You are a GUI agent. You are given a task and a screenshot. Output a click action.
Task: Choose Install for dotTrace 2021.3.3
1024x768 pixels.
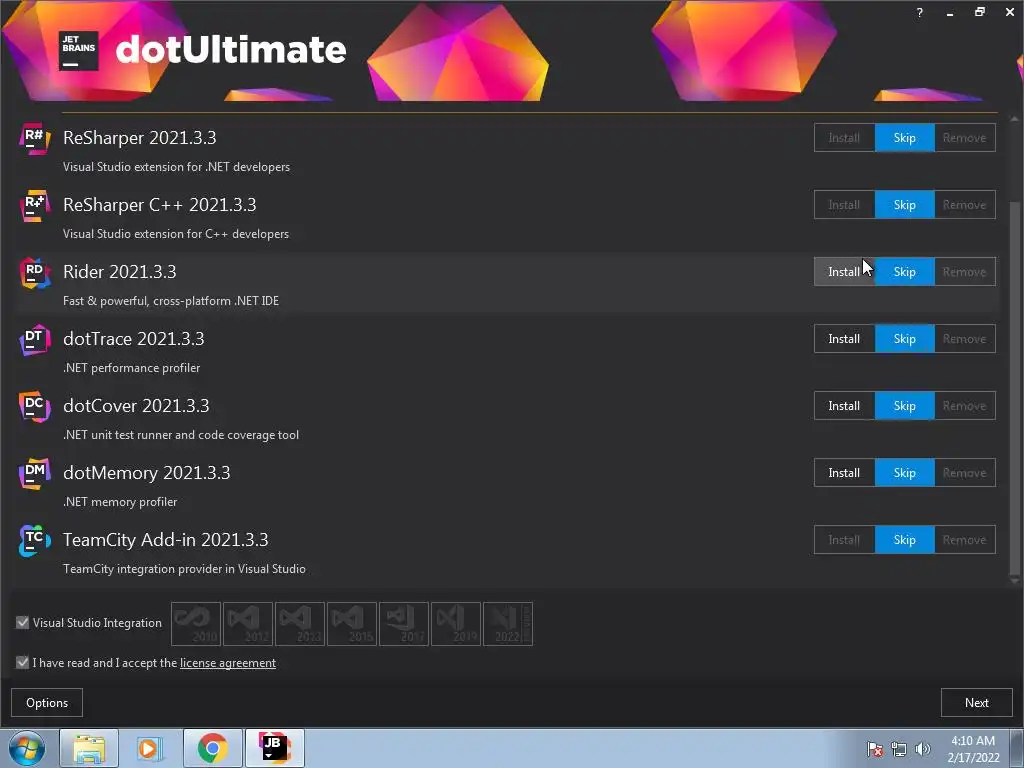click(x=844, y=339)
